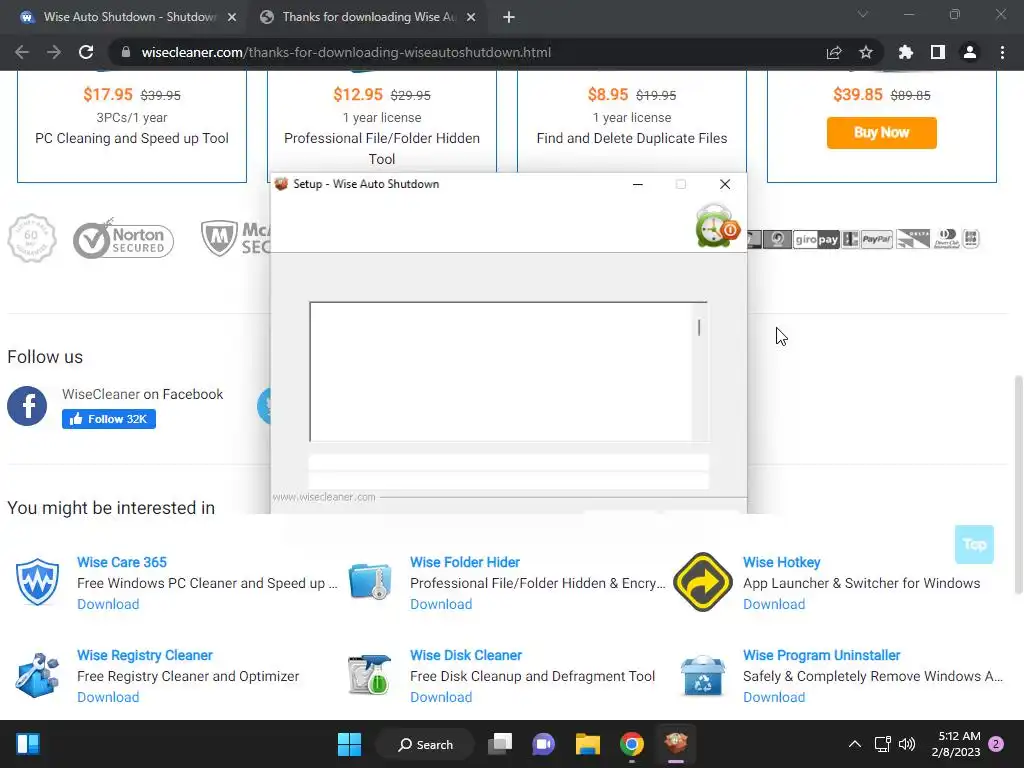This screenshot has width=1024, height=768.
Task: Toggle Chrome side panel icon
Action: tap(938, 52)
